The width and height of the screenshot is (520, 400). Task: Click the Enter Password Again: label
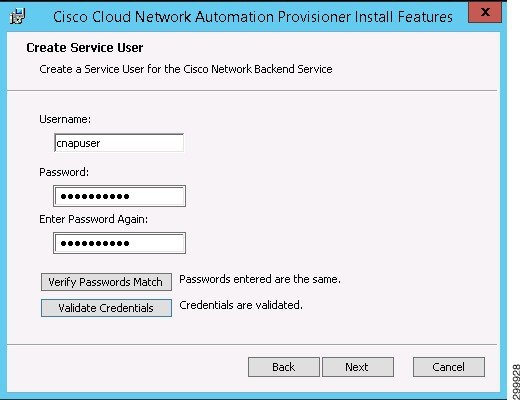[x=93, y=219]
